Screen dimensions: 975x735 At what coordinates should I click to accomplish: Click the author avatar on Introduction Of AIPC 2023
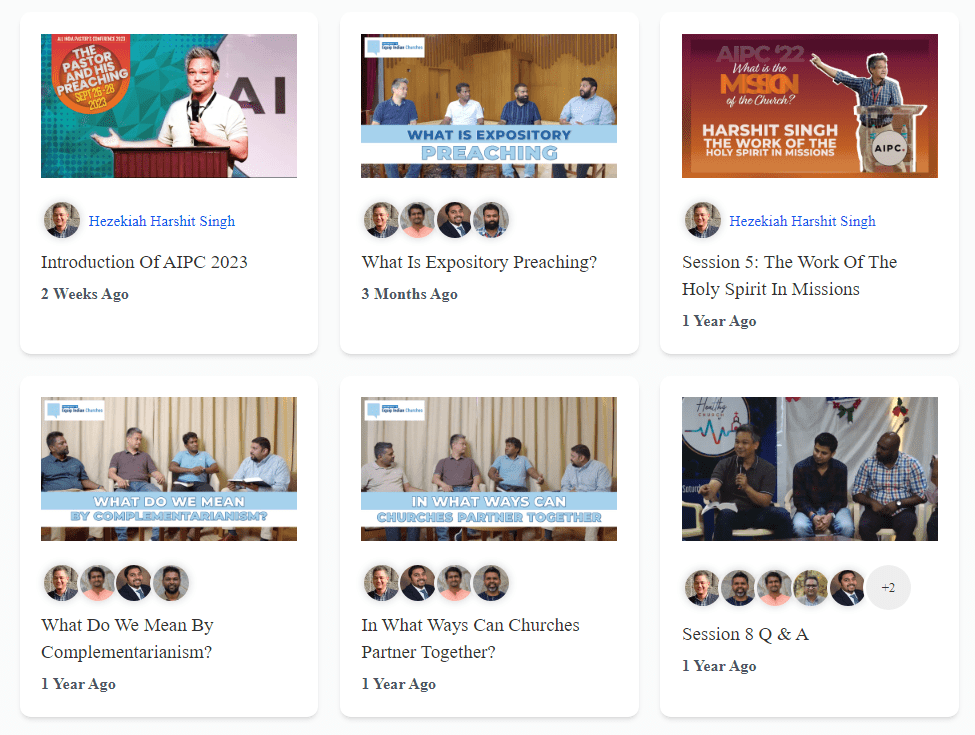click(x=61, y=220)
